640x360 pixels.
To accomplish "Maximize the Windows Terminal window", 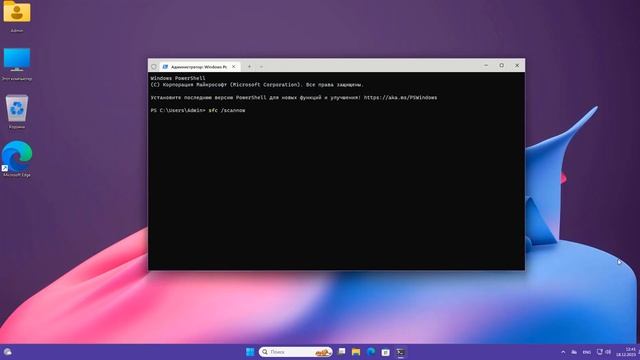I will coord(501,65).
